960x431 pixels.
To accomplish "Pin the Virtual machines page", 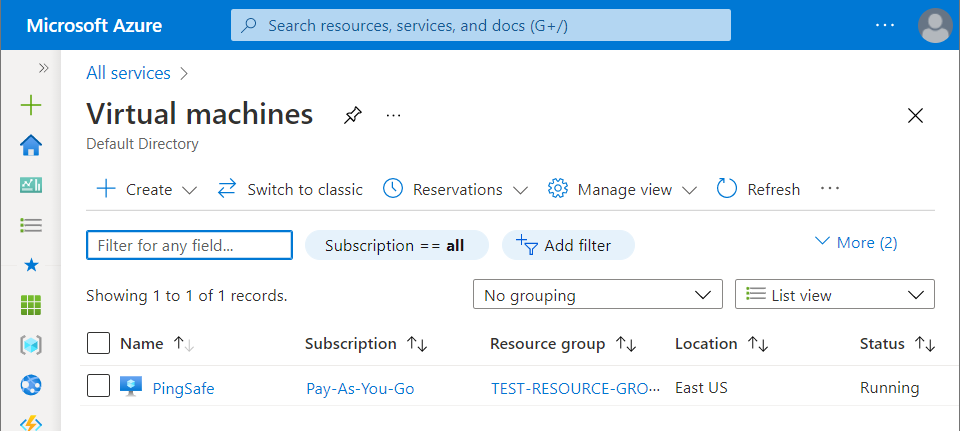I will click(x=352, y=115).
